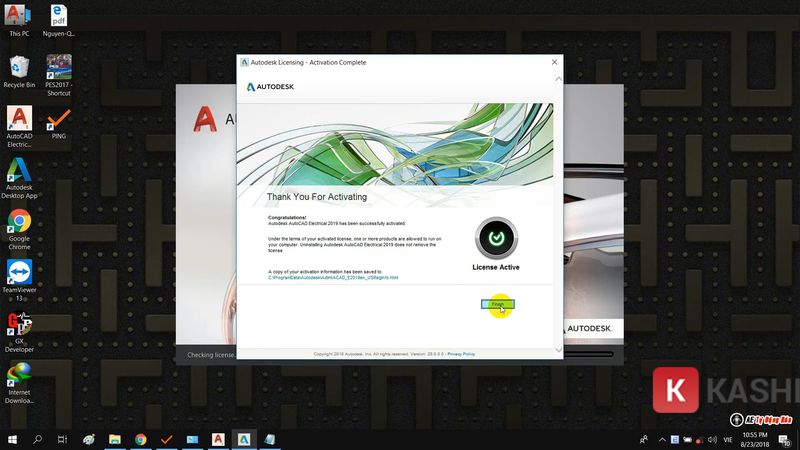Image resolution: width=800 pixels, height=450 pixels.
Task: Select the Recycle Bin icon
Action: click(x=19, y=67)
